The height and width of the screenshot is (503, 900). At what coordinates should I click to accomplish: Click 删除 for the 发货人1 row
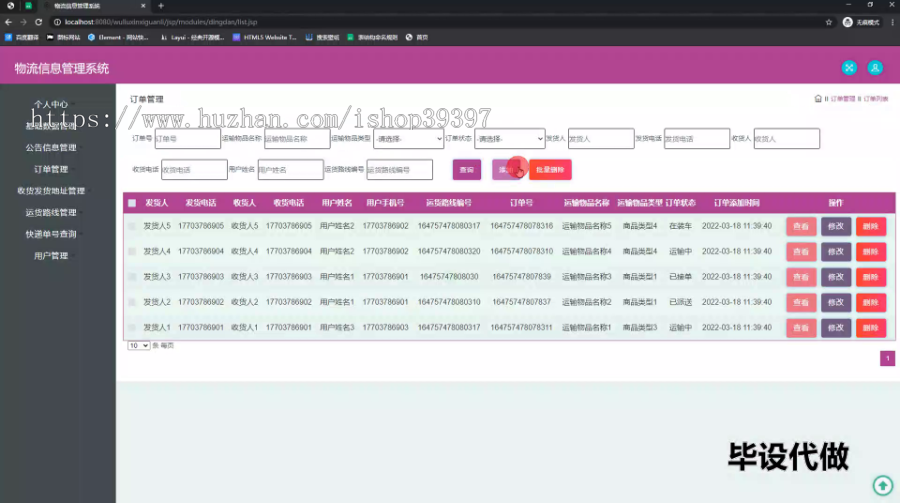click(871, 327)
